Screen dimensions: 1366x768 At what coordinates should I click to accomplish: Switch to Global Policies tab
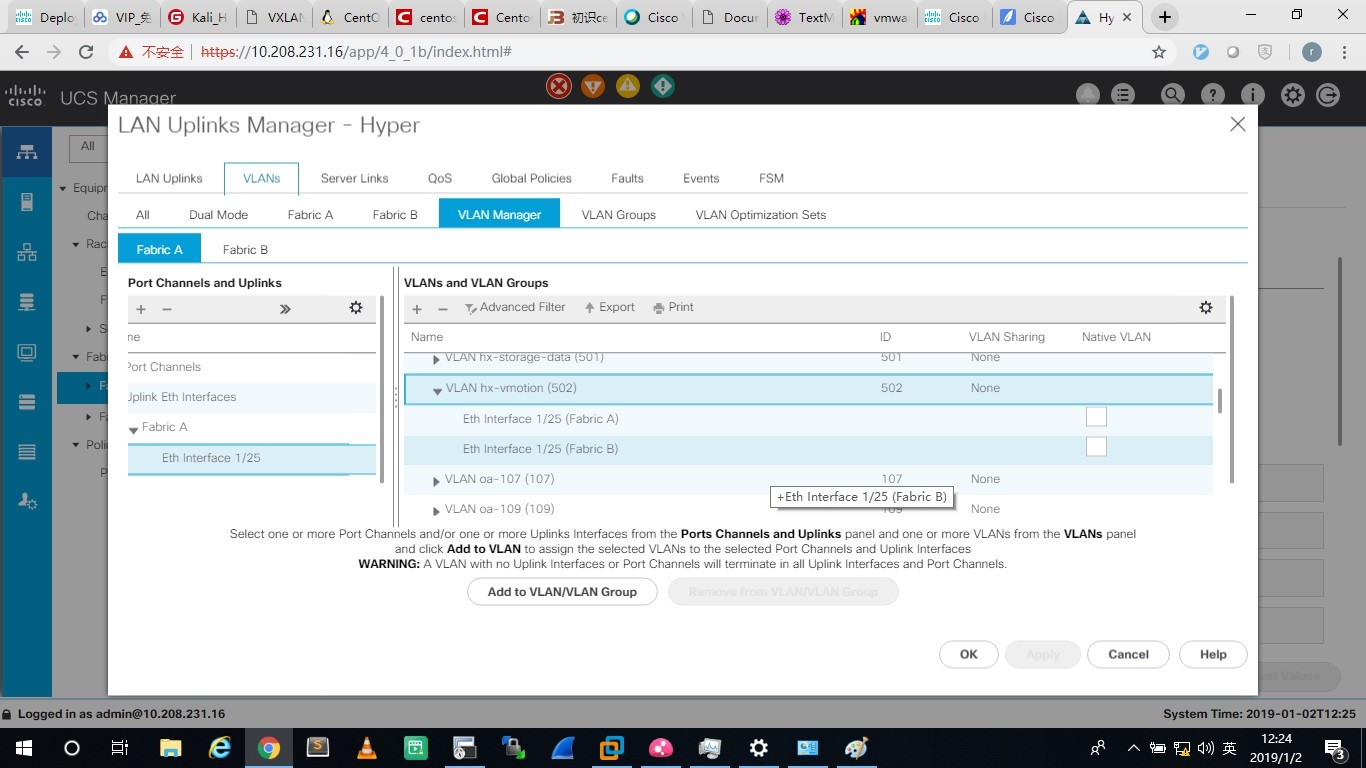click(x=531, y=178)
